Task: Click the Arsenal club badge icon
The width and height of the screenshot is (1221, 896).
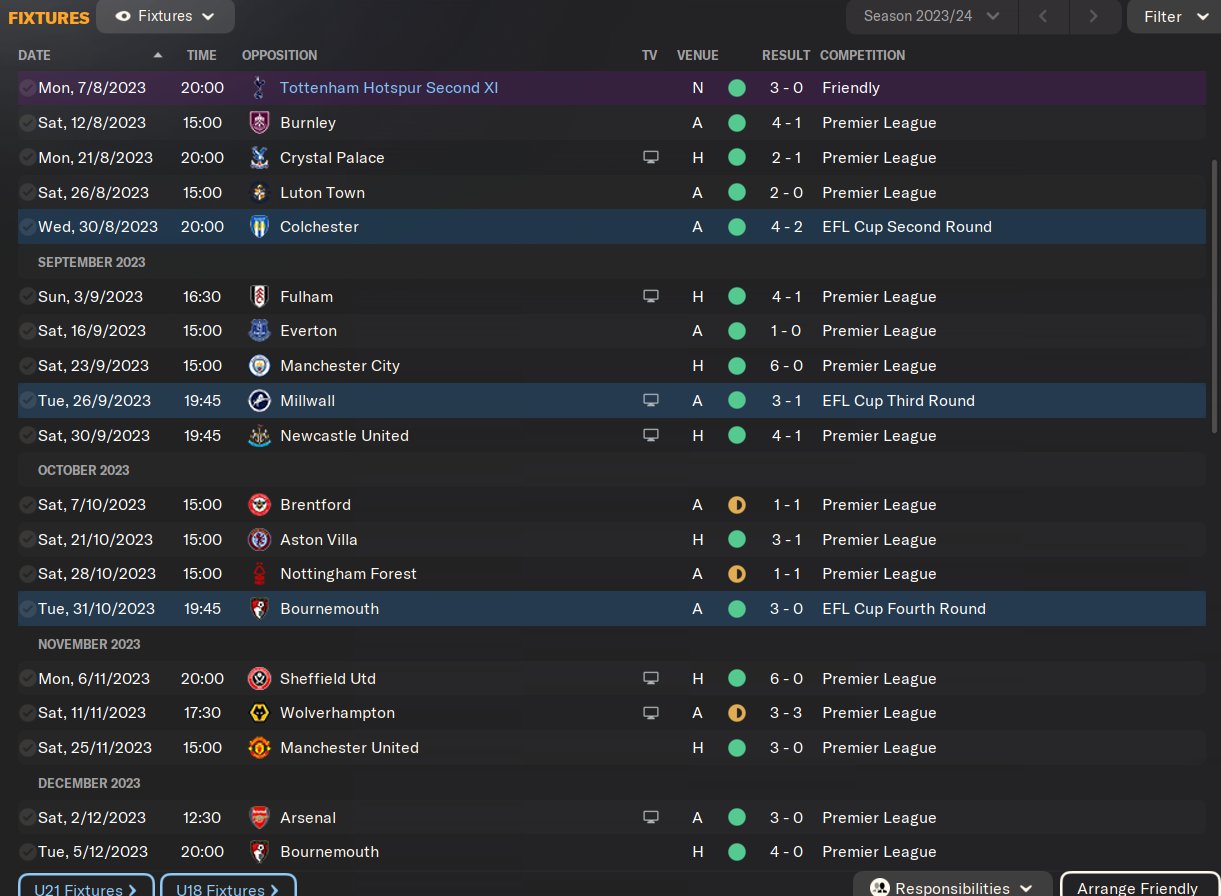Action: [x=259, y=818]
